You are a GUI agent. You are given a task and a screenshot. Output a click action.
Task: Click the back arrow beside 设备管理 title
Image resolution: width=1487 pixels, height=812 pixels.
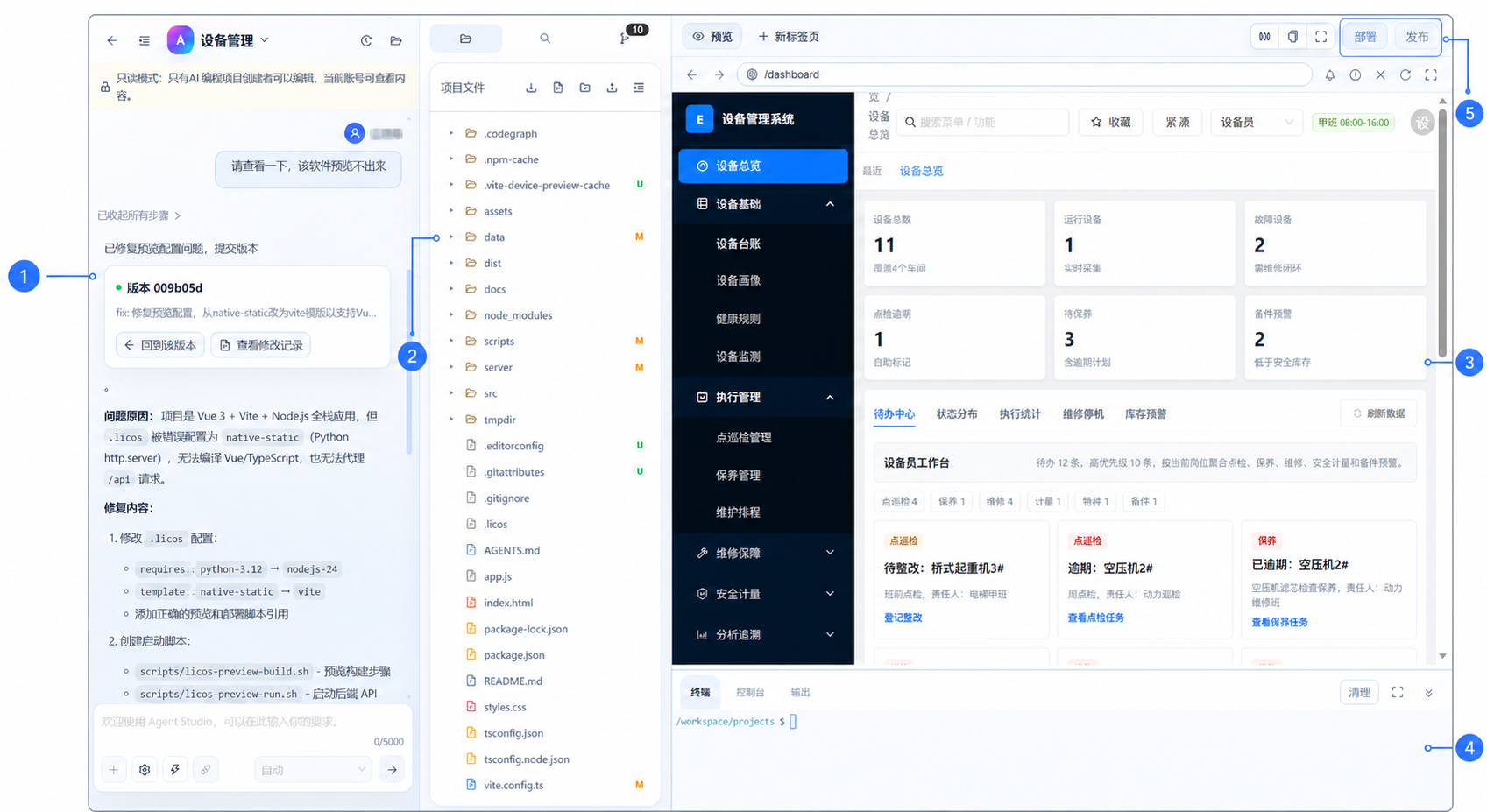(x=112, y=40)
